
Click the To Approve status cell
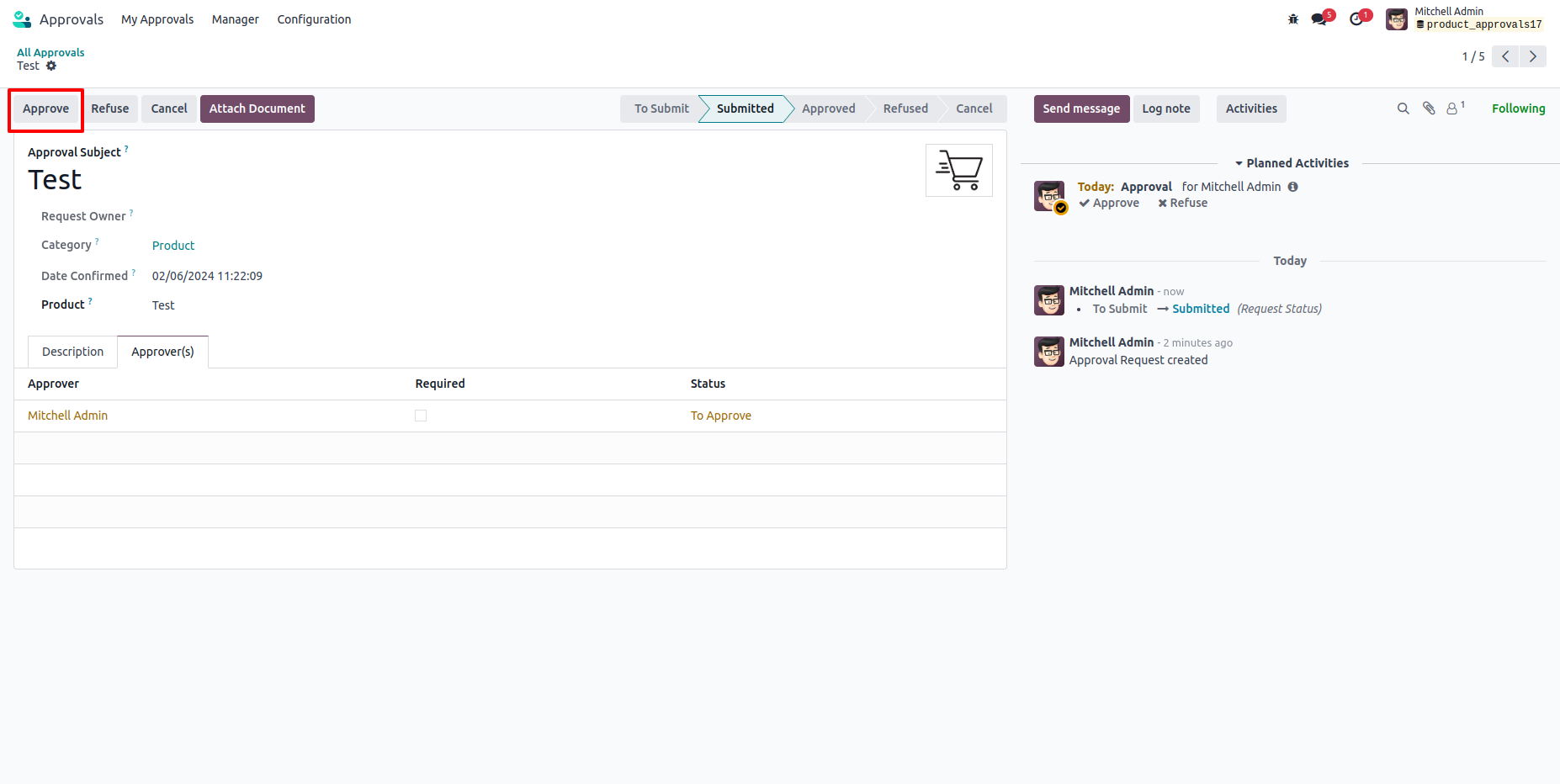[721, 416]
